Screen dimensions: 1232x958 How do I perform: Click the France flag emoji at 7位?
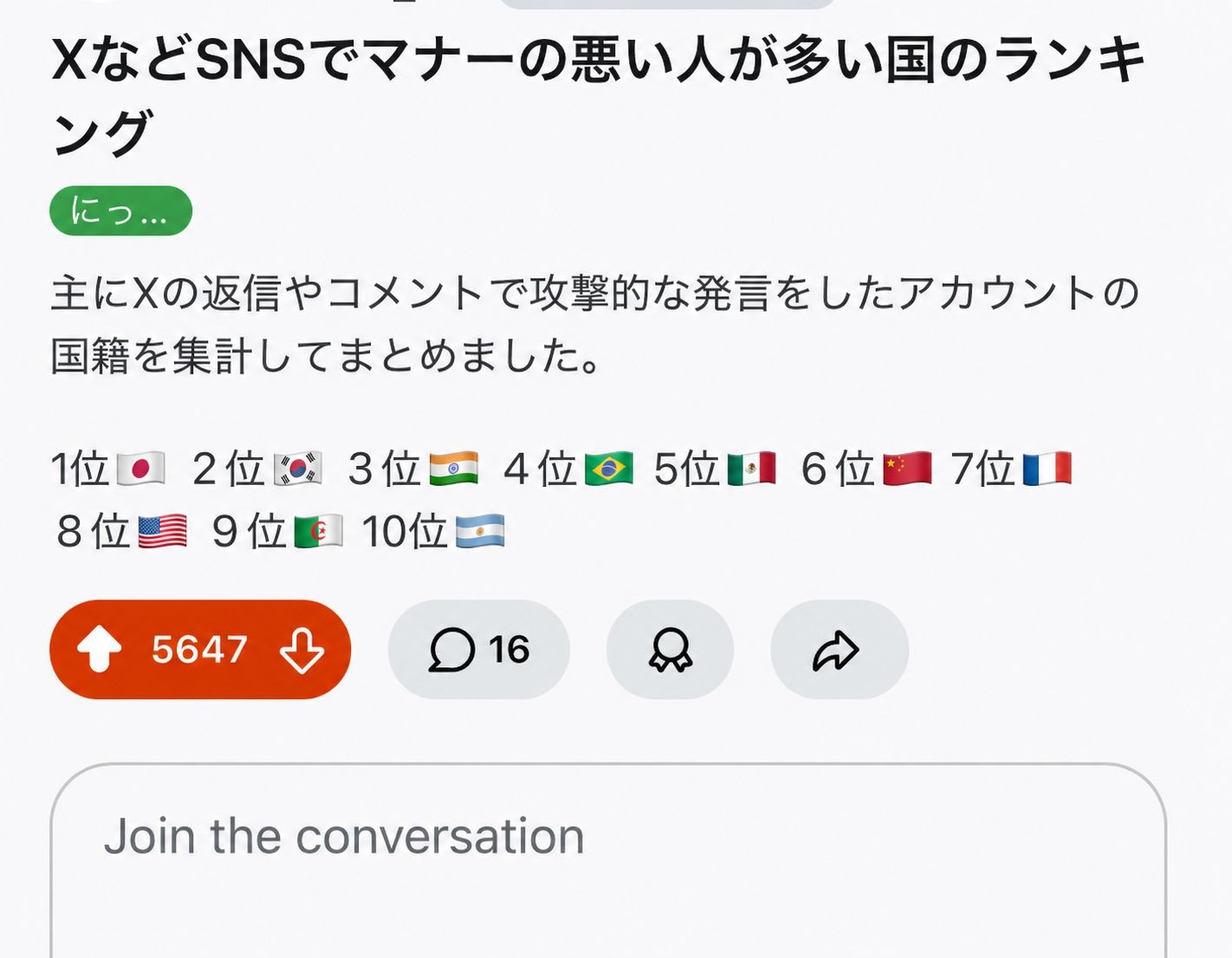(1047, 469)
